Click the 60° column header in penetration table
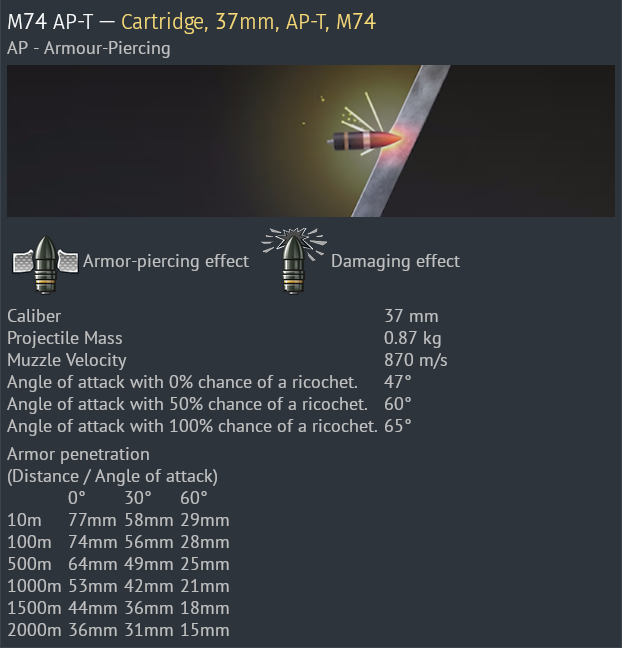This screenshot has width=622, height=648. click(193, 498)
